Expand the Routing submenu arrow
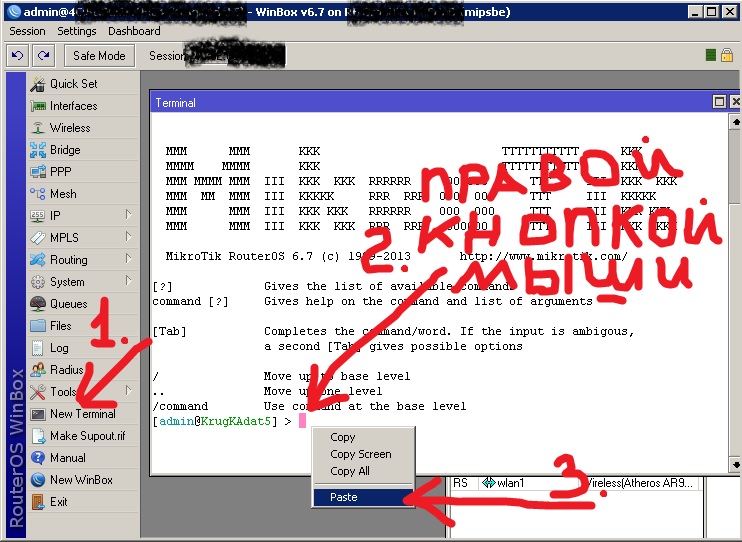The image size is (742, 542). [x=128, y=260]
